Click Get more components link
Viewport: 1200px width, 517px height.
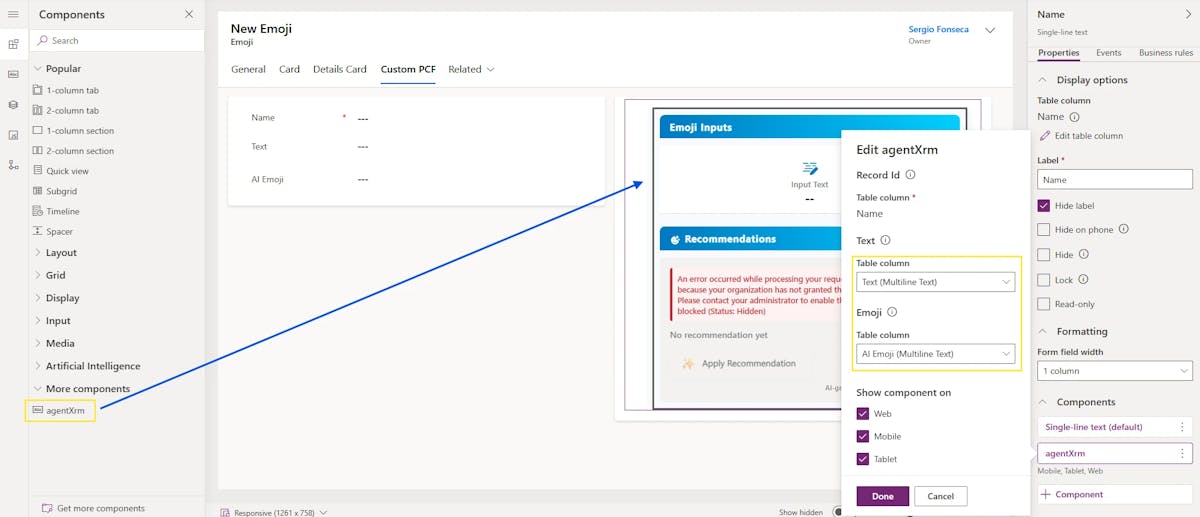coord(100,508)
